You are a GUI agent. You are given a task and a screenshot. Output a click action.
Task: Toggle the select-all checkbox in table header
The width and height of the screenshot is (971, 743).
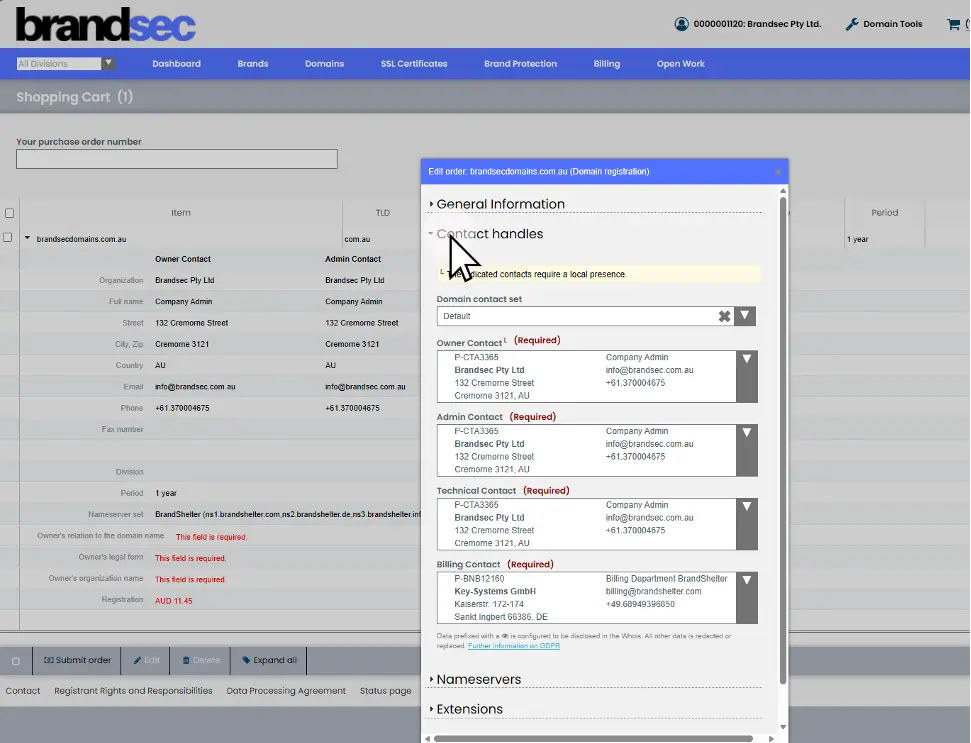pyautogui.click(x=9, y=213)
